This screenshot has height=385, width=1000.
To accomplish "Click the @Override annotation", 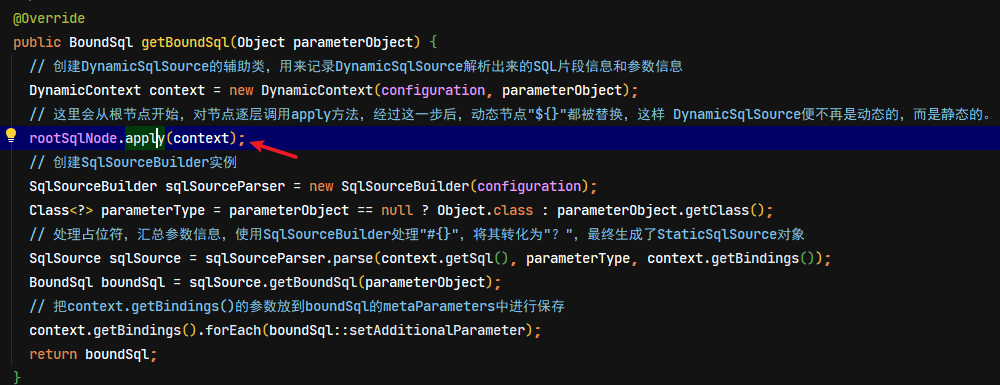I will 49,18.
